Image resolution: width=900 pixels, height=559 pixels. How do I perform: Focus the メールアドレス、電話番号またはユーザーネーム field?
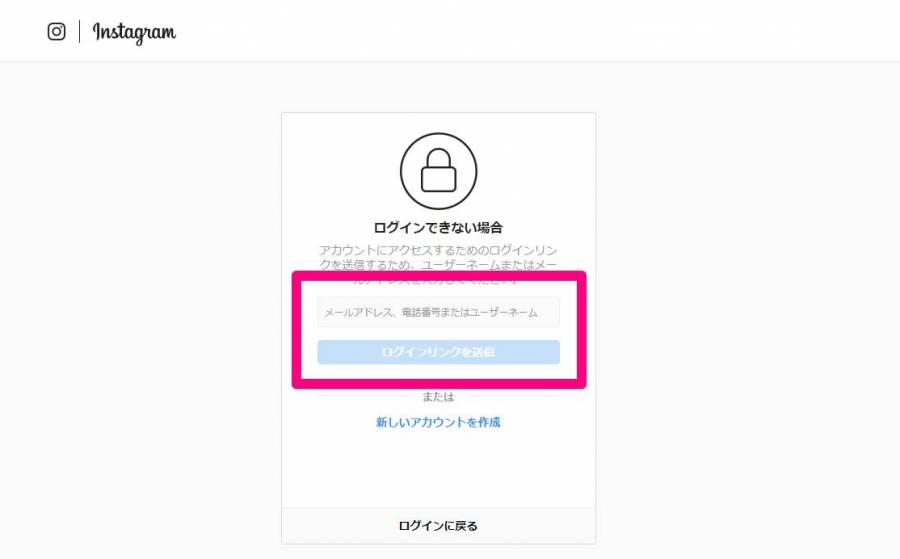pyautogui.click(x=439, y=312)
